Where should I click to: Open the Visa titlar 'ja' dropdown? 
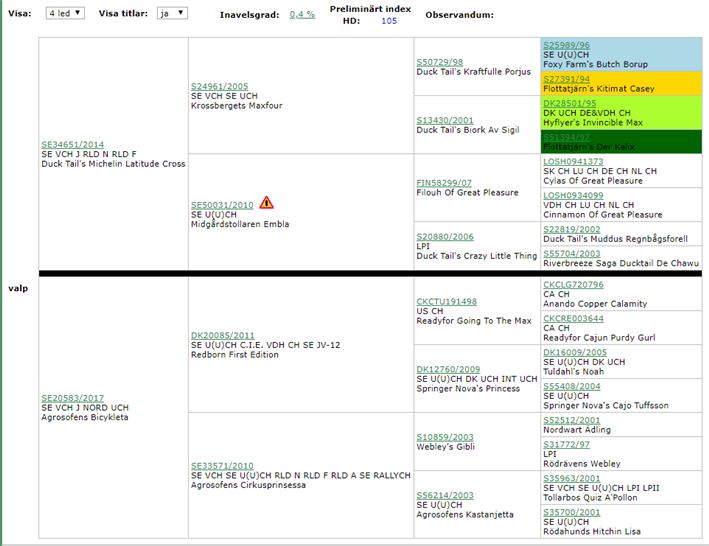tap(172, 13)
